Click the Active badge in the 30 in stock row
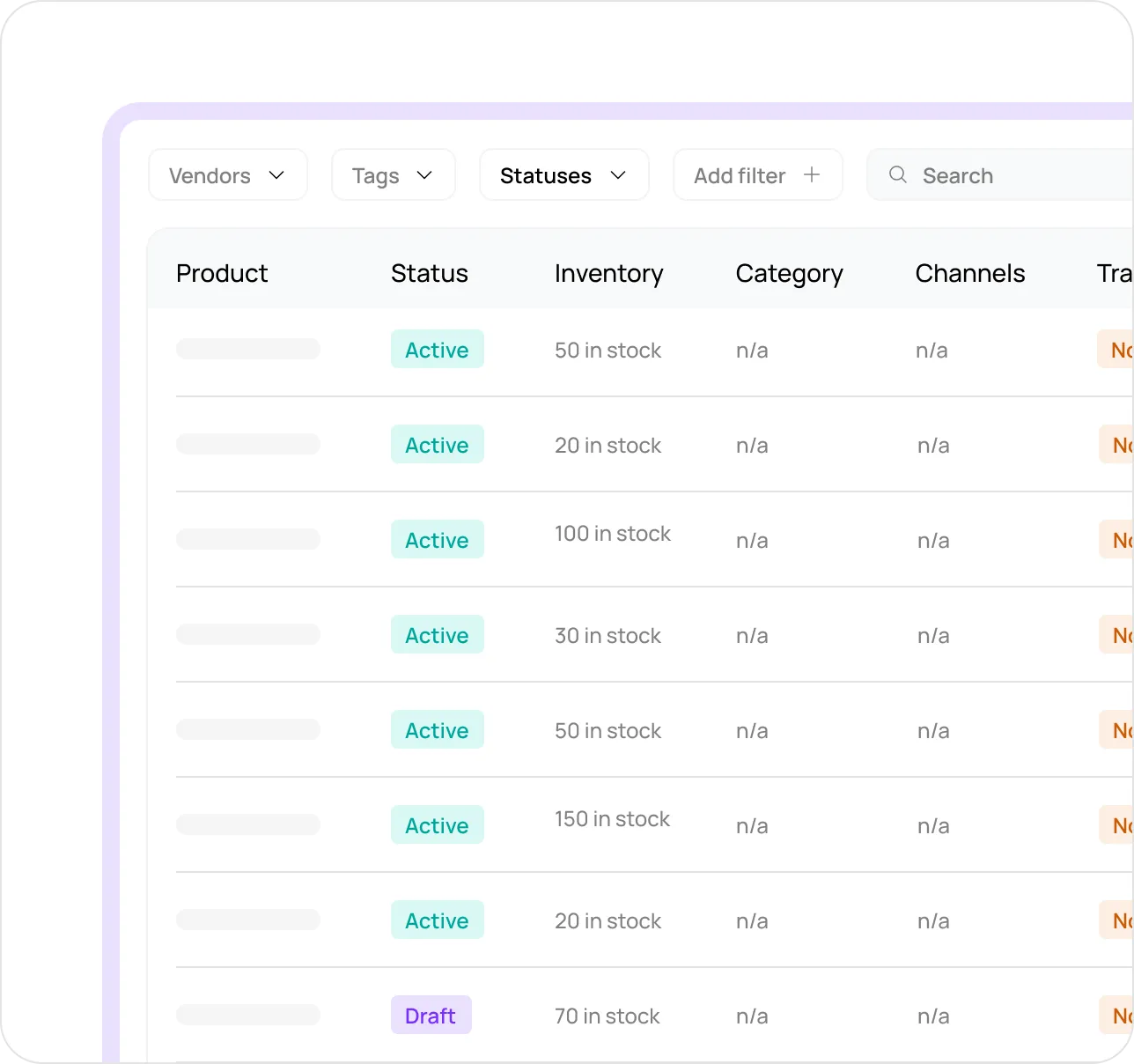 [438, 634]
